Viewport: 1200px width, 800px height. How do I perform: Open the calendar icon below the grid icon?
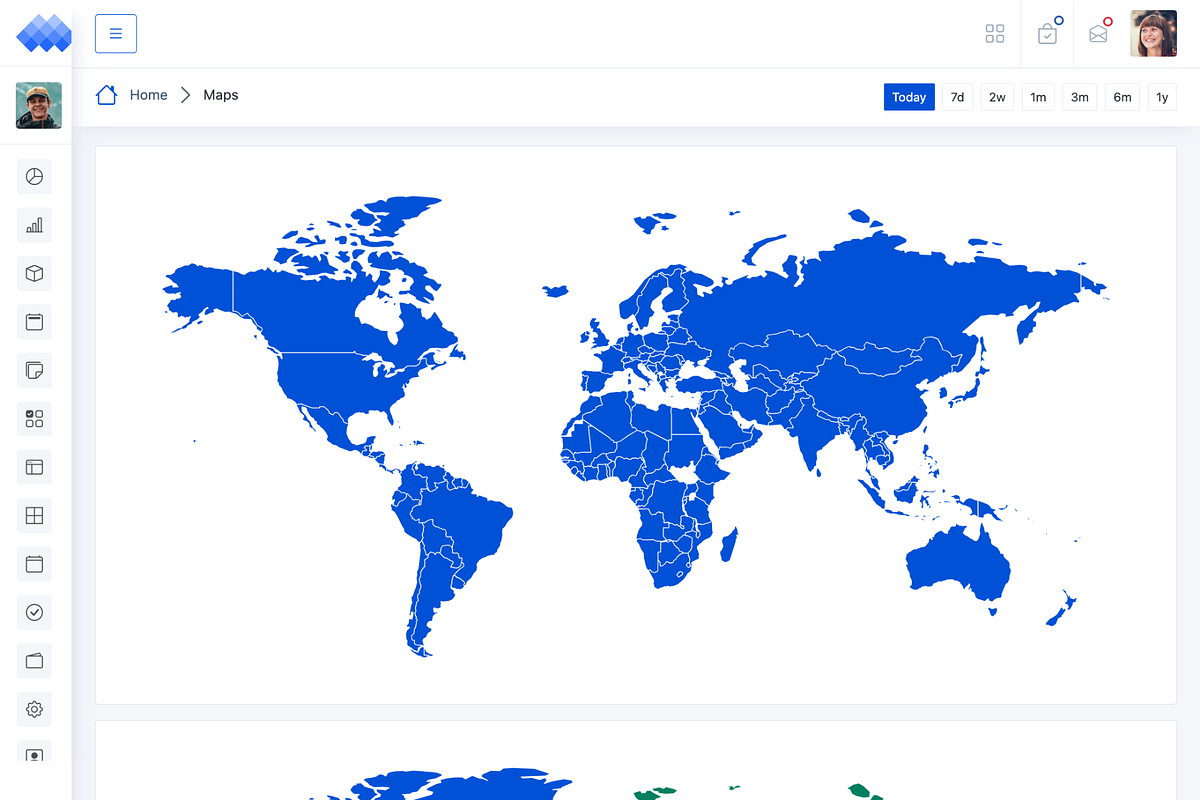coord(35,564)
